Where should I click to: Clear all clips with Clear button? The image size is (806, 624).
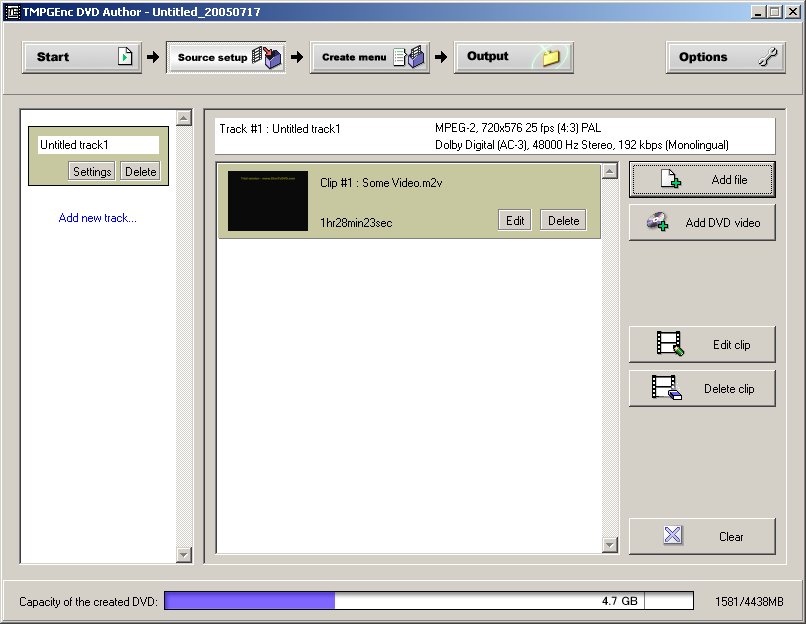(702, 537)
